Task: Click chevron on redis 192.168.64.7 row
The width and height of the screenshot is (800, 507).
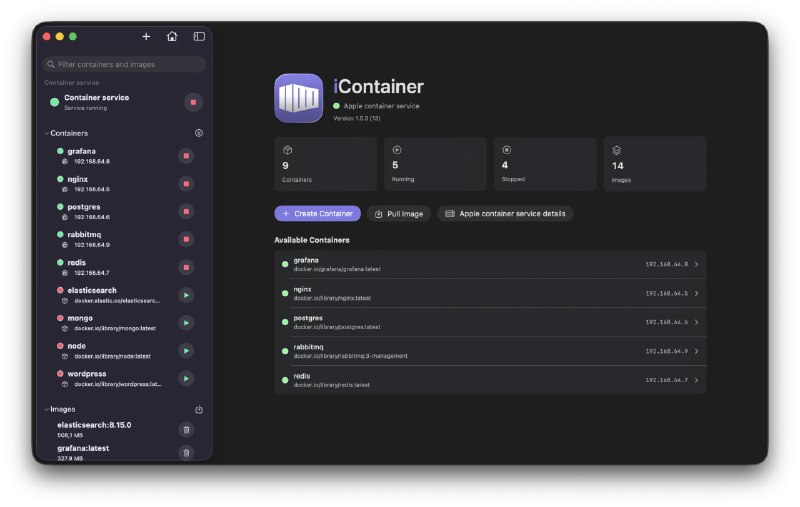Action: point(696,380)
